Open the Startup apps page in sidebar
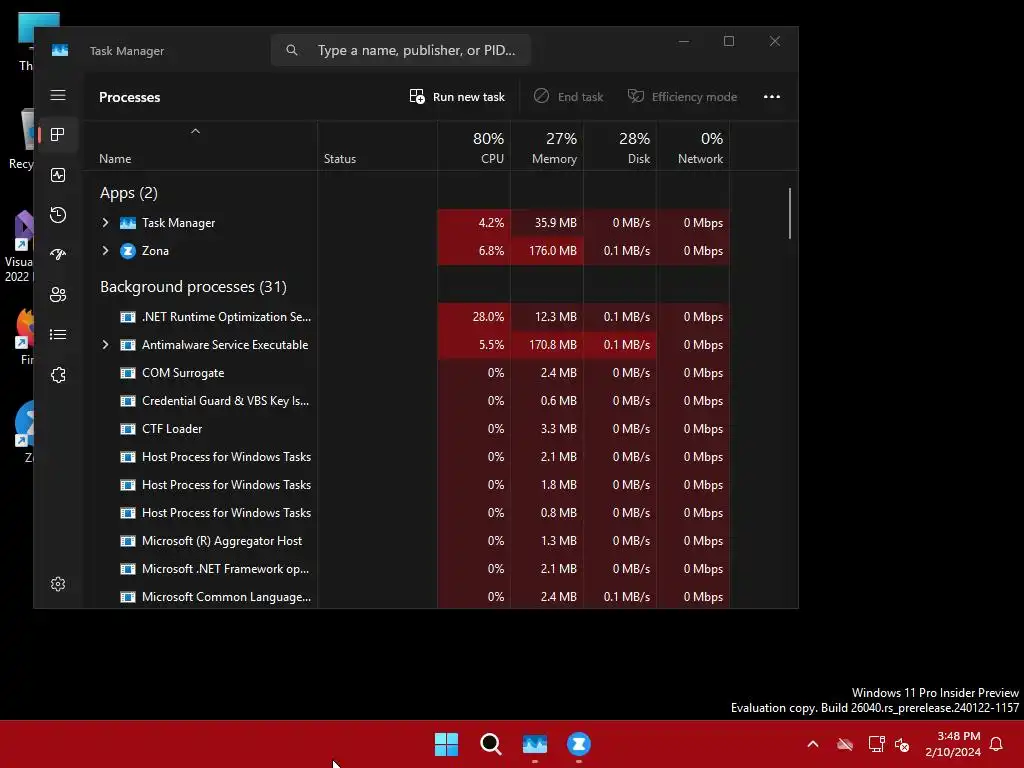 coord(58,255)
